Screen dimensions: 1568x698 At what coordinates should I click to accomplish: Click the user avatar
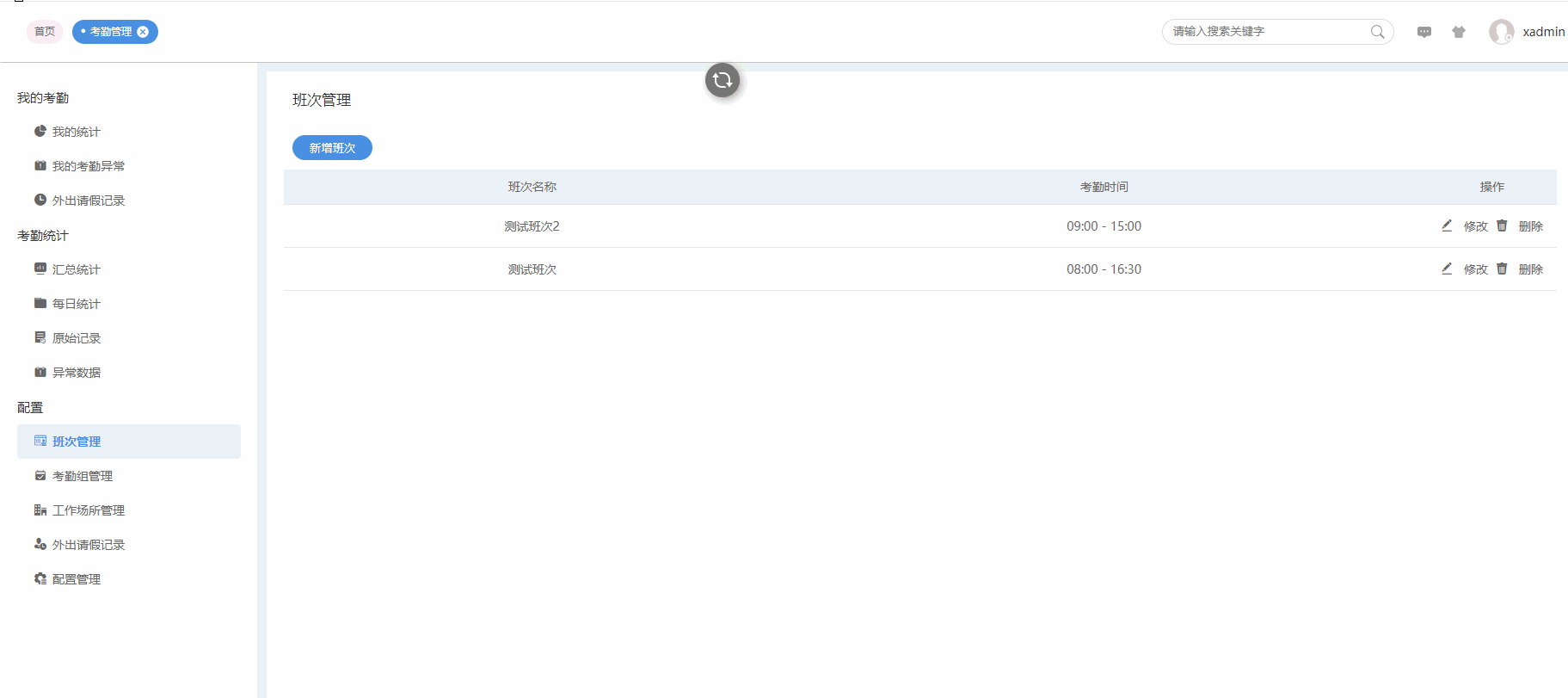(x=1502, y=32)
